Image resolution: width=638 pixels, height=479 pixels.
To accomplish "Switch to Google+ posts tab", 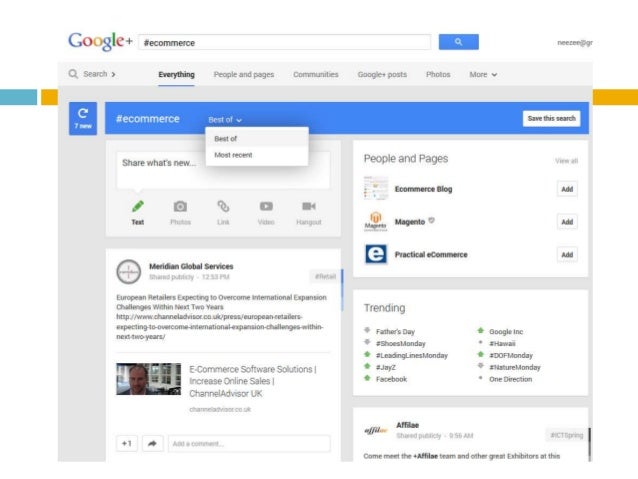I will point(382,74).
